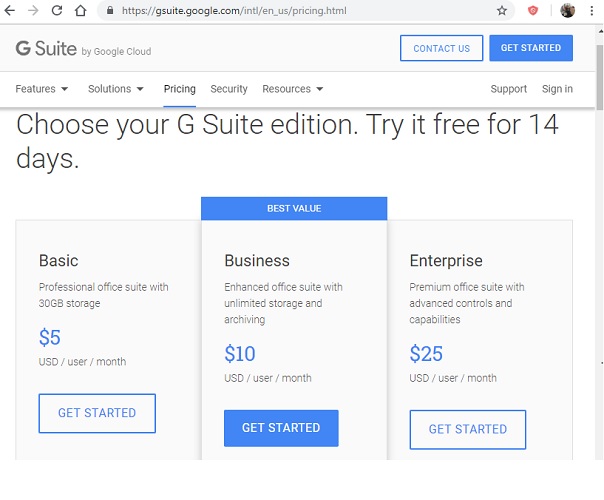Image resolution: width=604 pixels, height=500 pixels.
Task: Open the red shield extension icon
Action: point(533,10)
